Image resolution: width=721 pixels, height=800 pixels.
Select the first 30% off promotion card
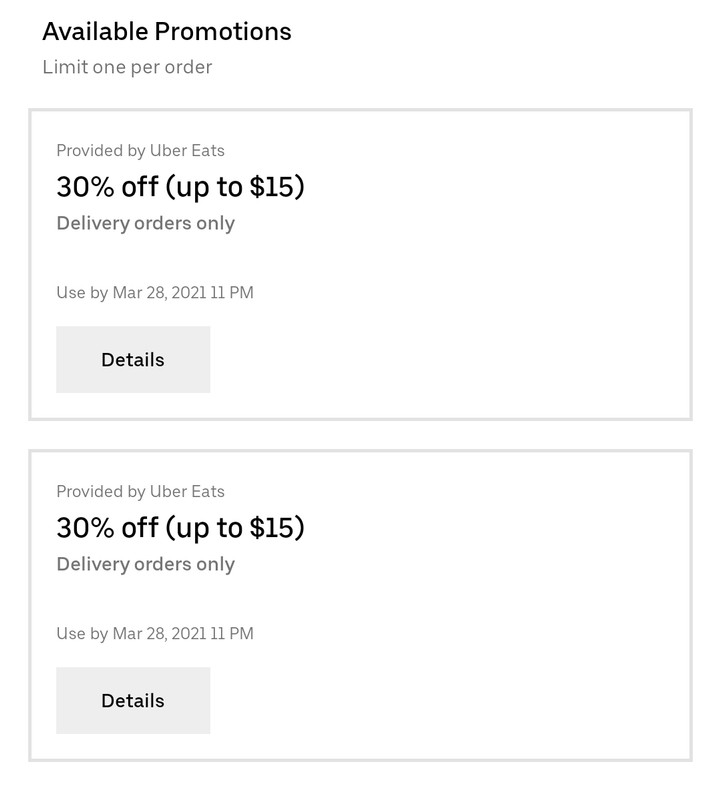(x=360, y=265)
